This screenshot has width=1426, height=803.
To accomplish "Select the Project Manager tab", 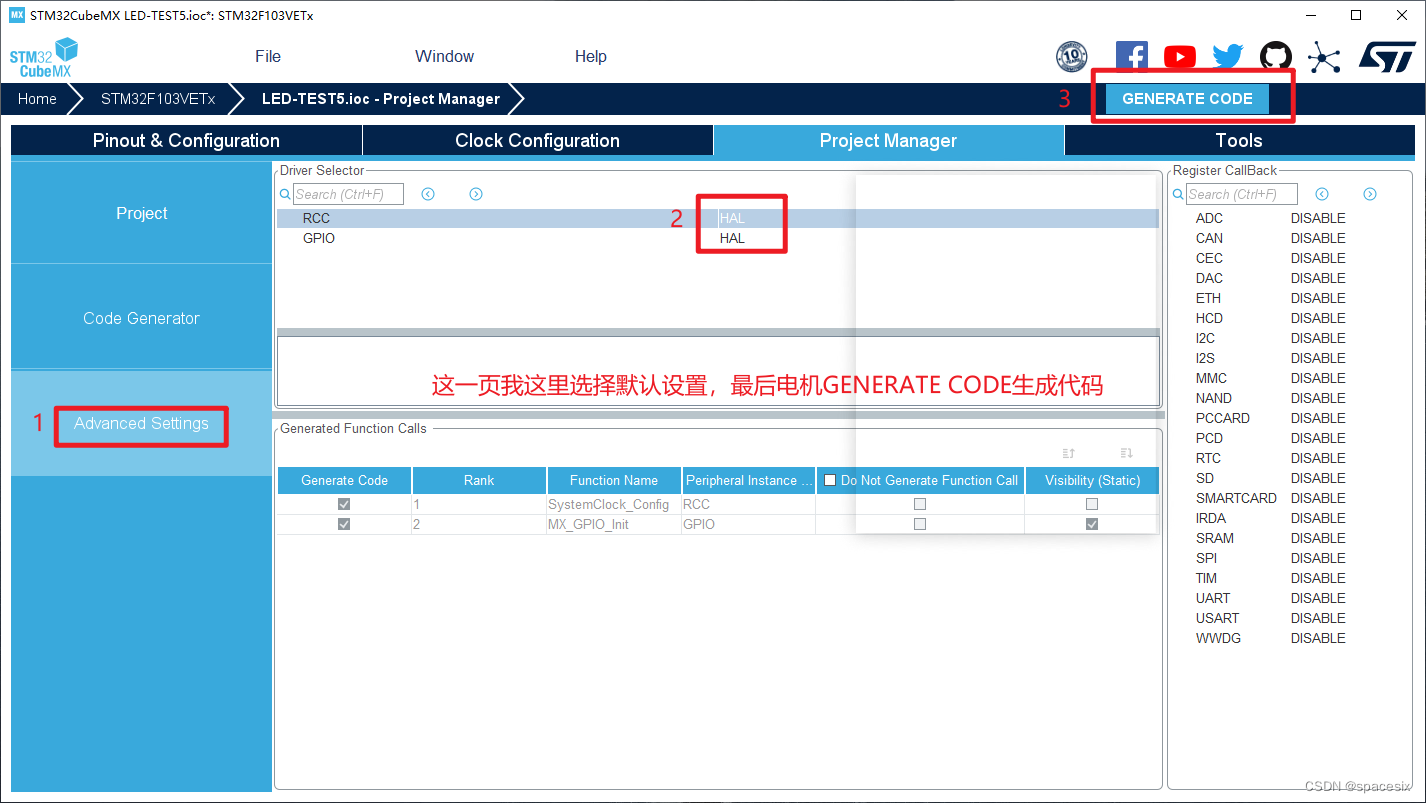I will pos(888,141).
